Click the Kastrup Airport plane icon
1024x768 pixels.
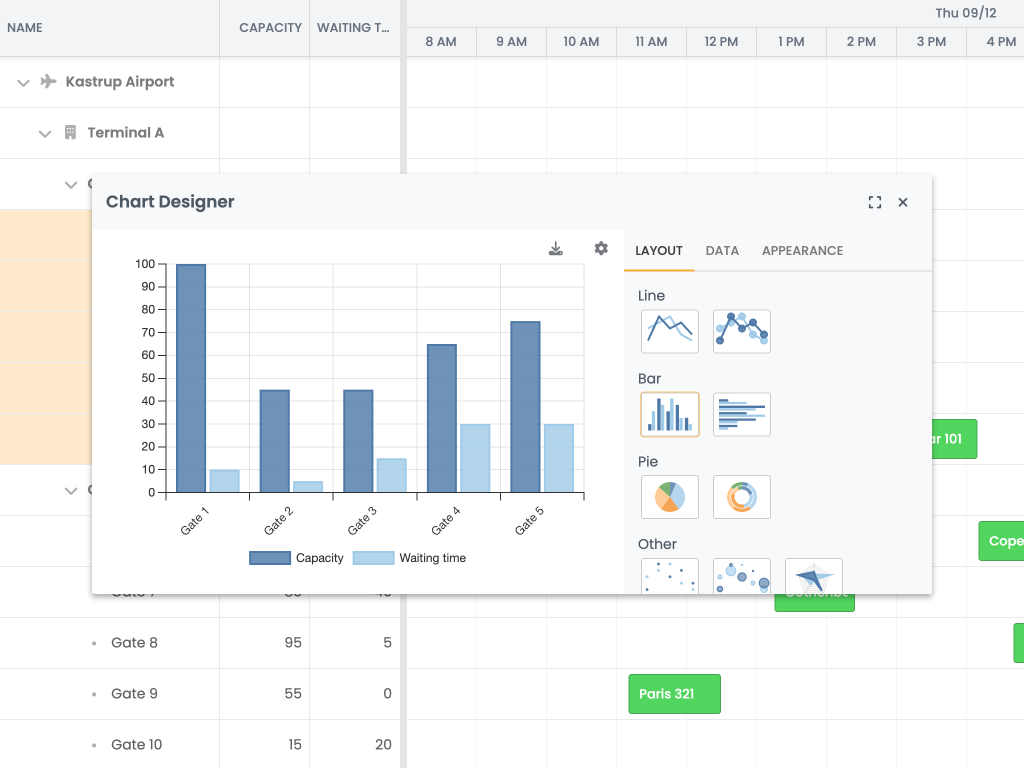pyautogui.click(x=48, y=82)
